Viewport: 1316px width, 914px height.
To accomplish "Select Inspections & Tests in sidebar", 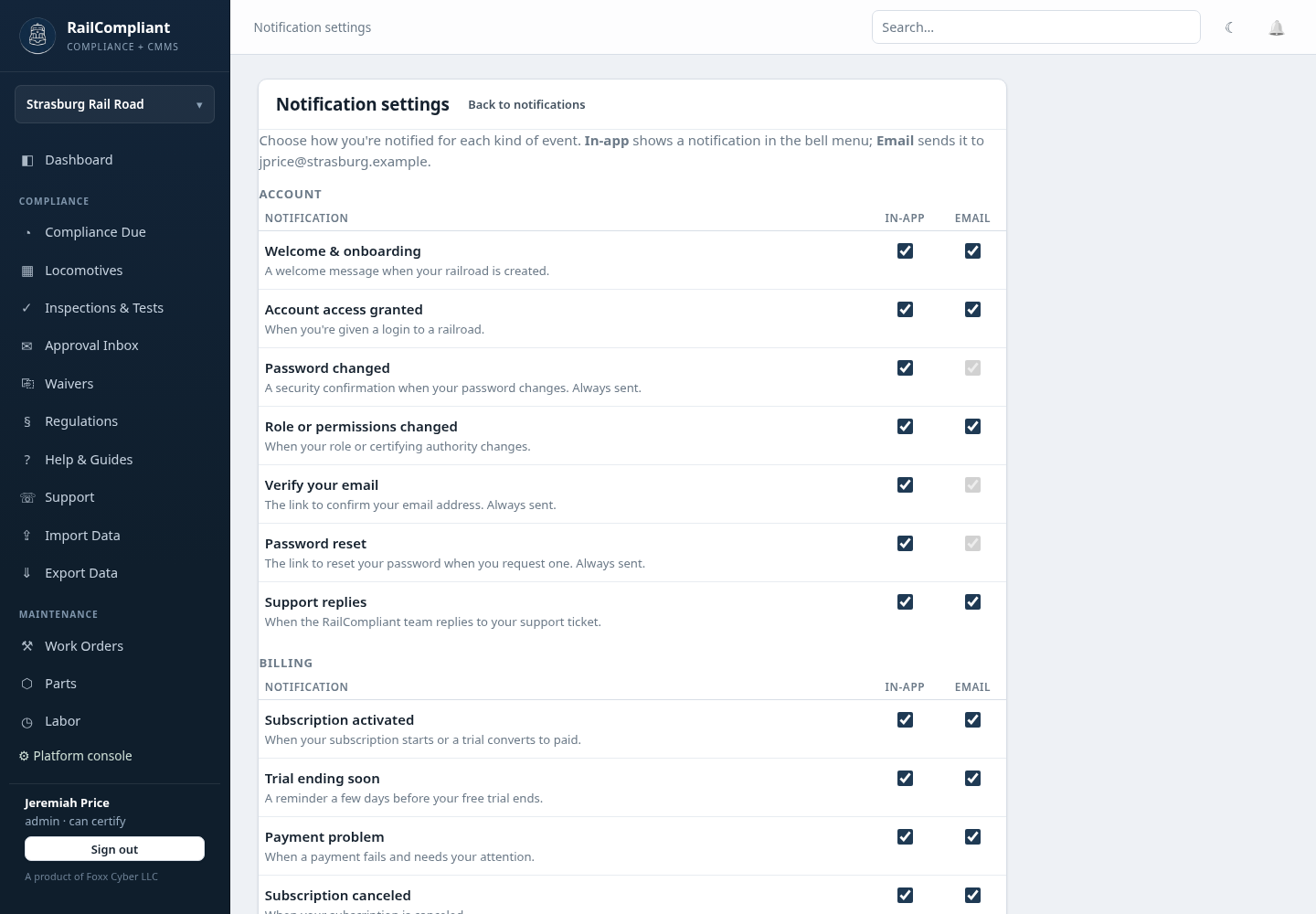I will 115,308.
